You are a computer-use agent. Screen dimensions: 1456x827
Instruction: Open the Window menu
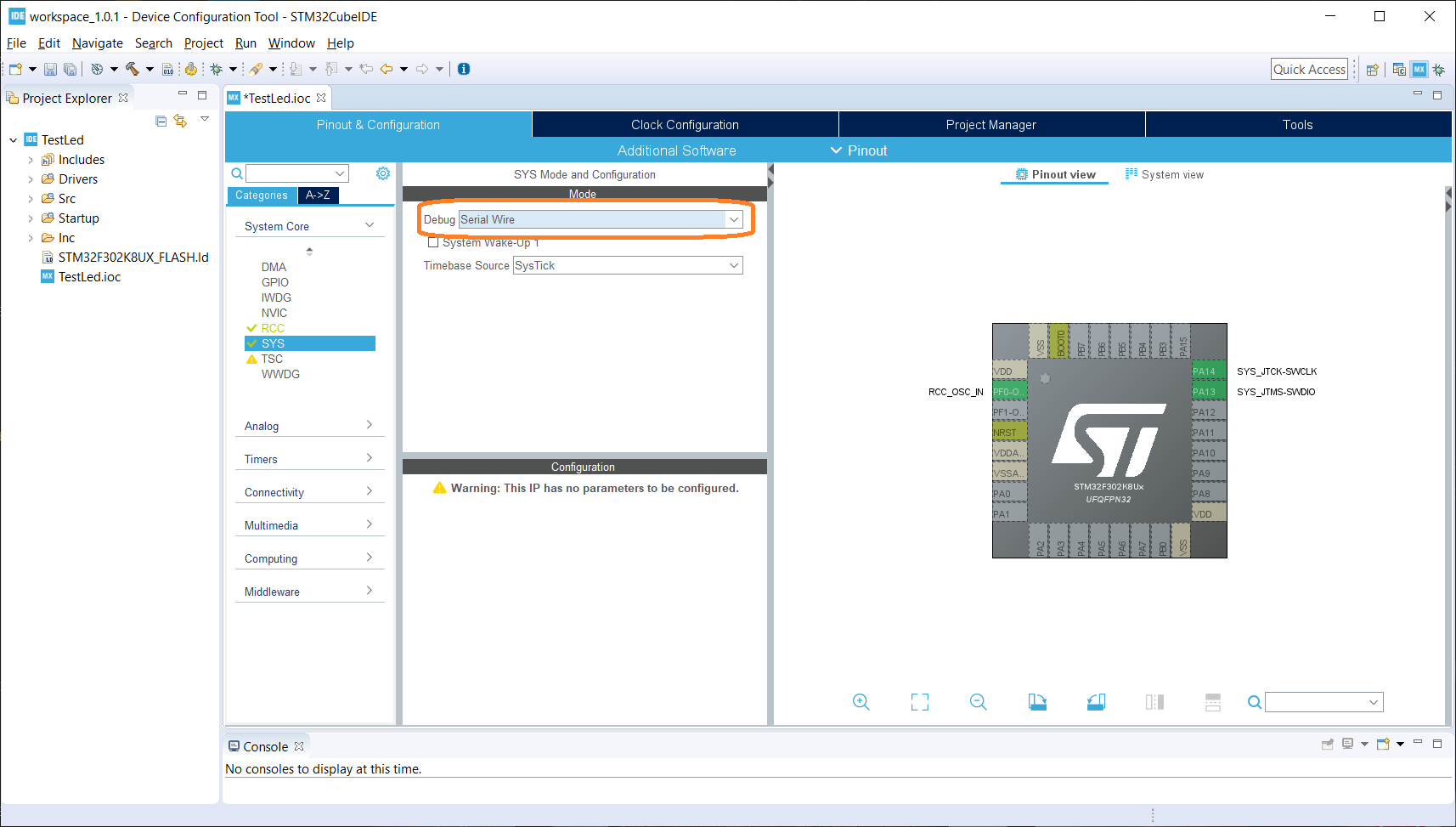tap(291, 43)
